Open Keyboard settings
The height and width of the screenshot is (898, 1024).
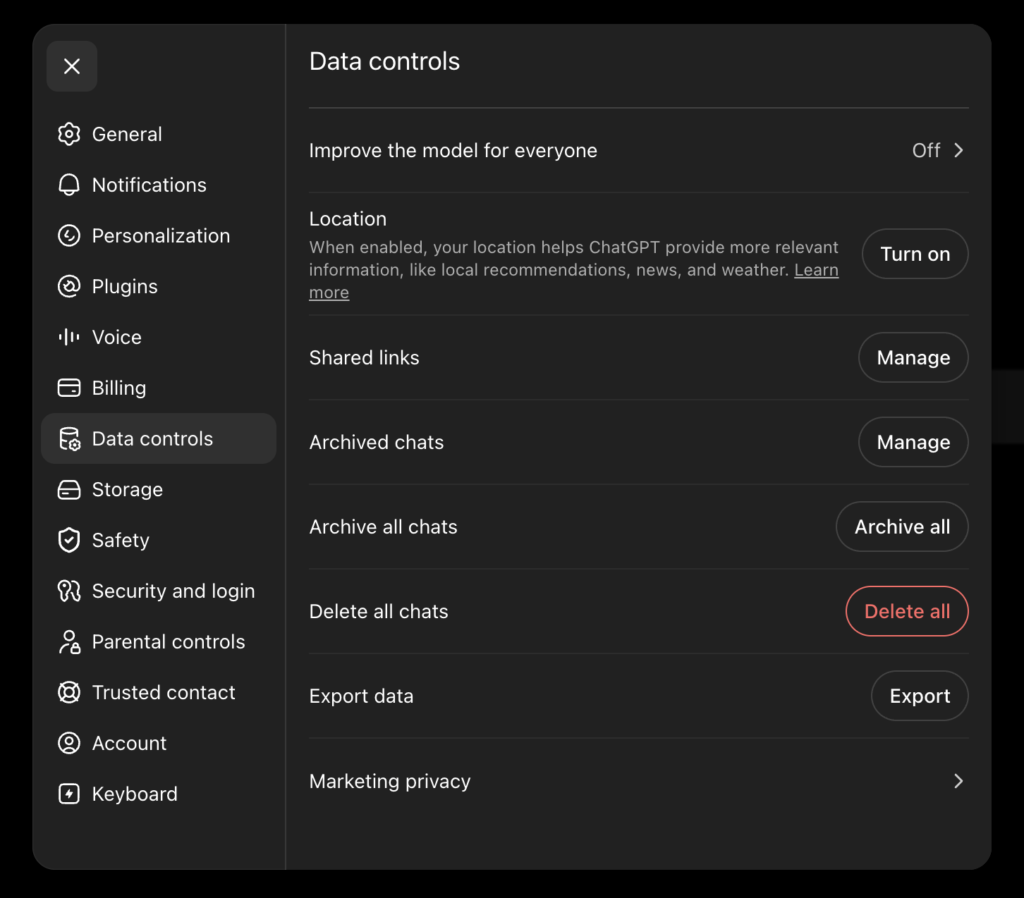[159, 794]
